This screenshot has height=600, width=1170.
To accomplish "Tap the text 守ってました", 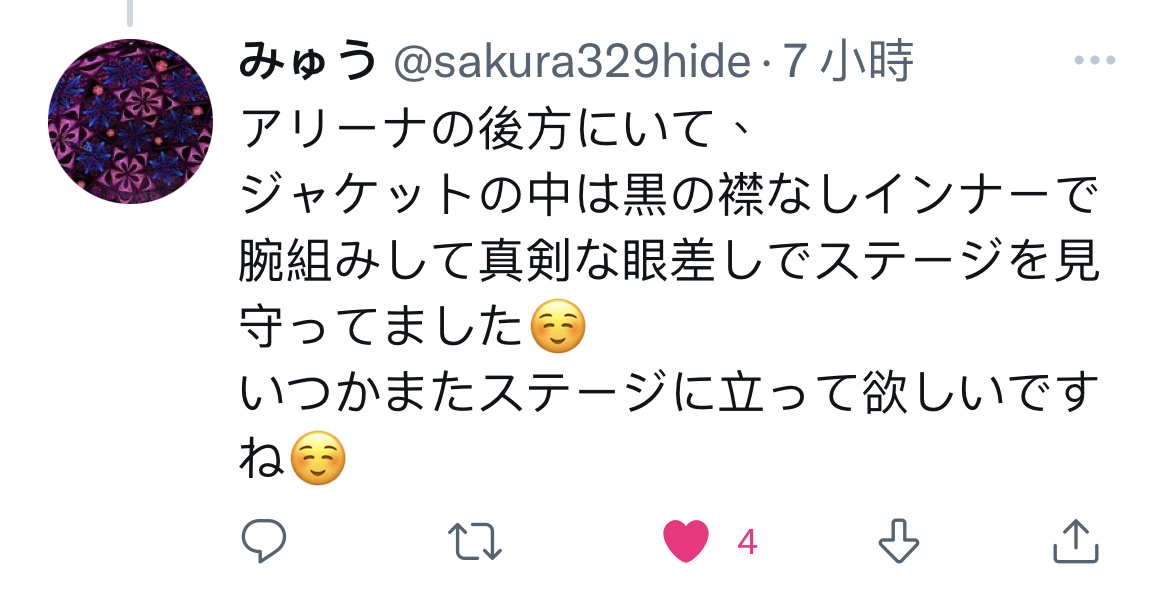I will (x=382, y=327).
